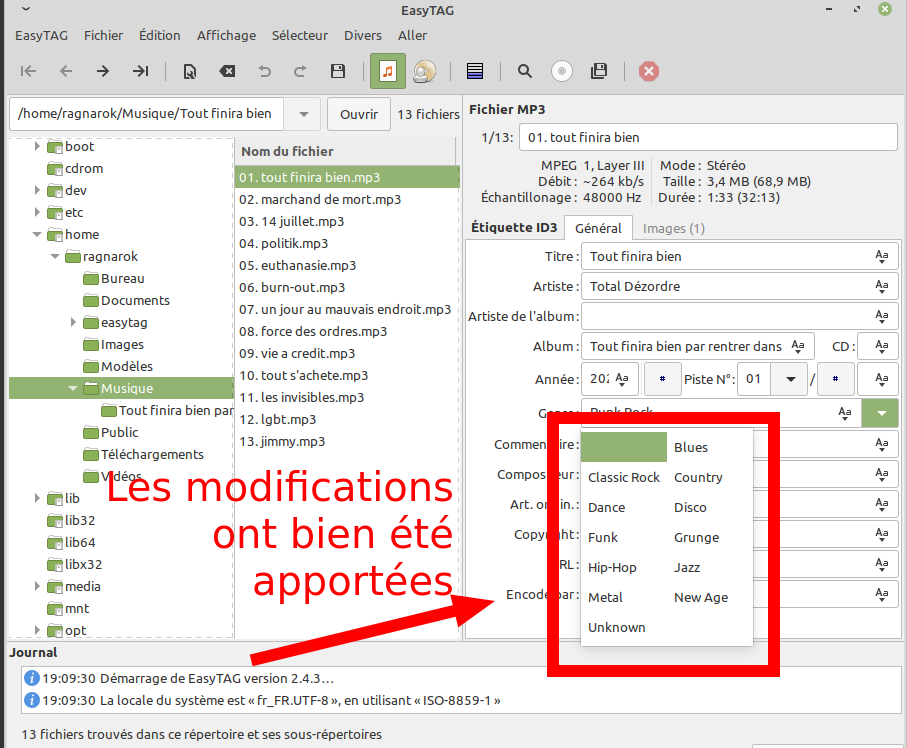Toggle the browse-by-directory music note button
This screenshot has height=748, width=907.
(388, 71)
